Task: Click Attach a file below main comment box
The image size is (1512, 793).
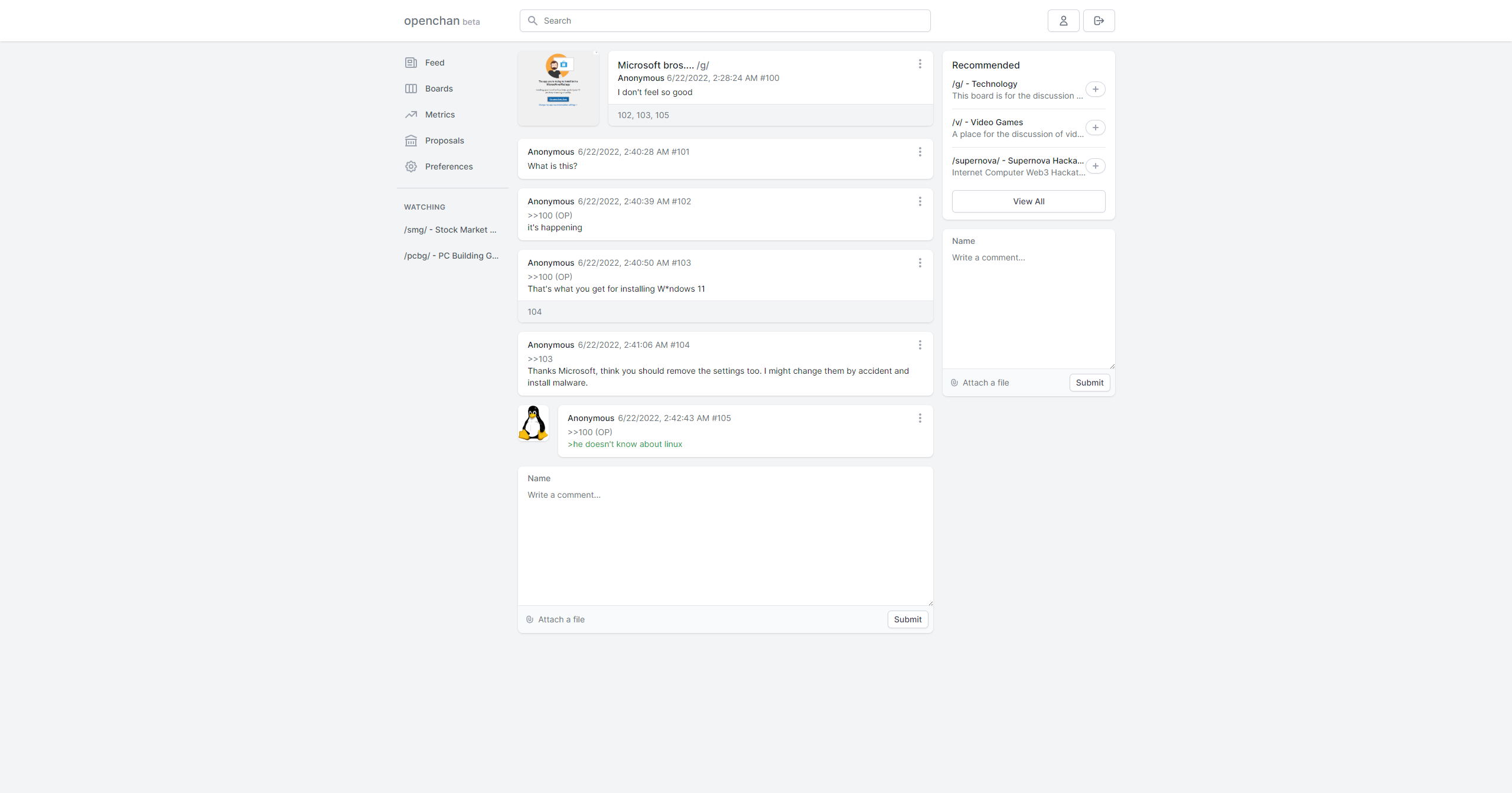Action: click(561, 619)
